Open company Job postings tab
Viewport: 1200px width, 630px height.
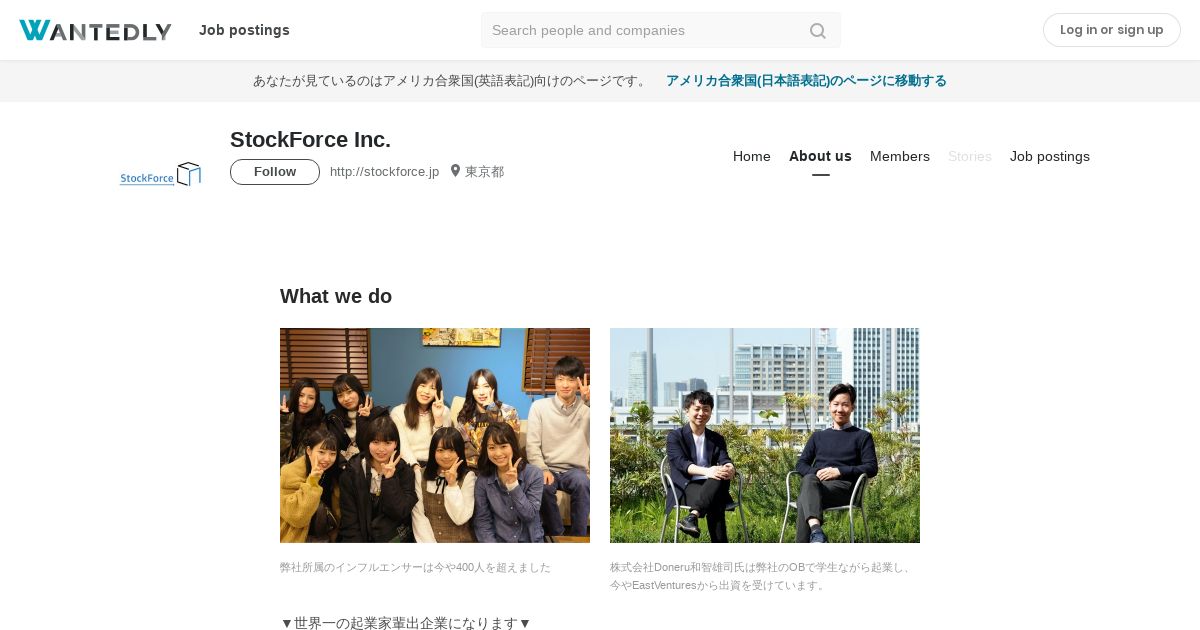[1050, 156]
